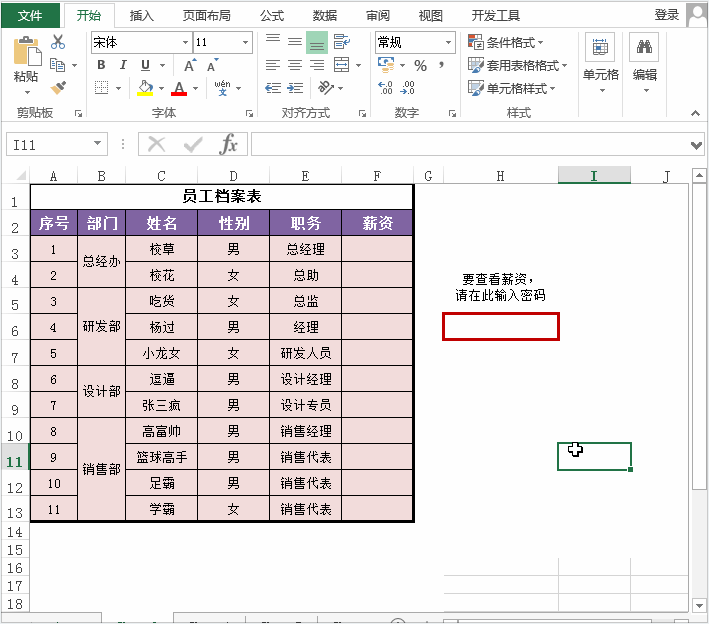Collapse the ribbon
This screenshot has width=709, height=624.
point(695,113)
